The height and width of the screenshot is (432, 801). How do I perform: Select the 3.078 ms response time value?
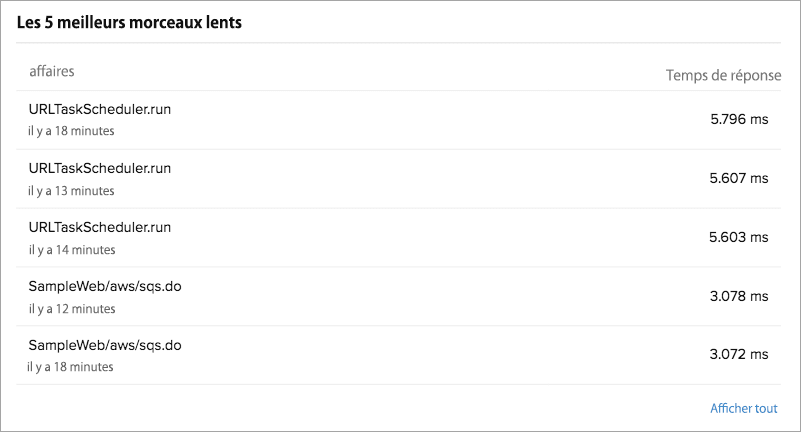tap(738, 296)
